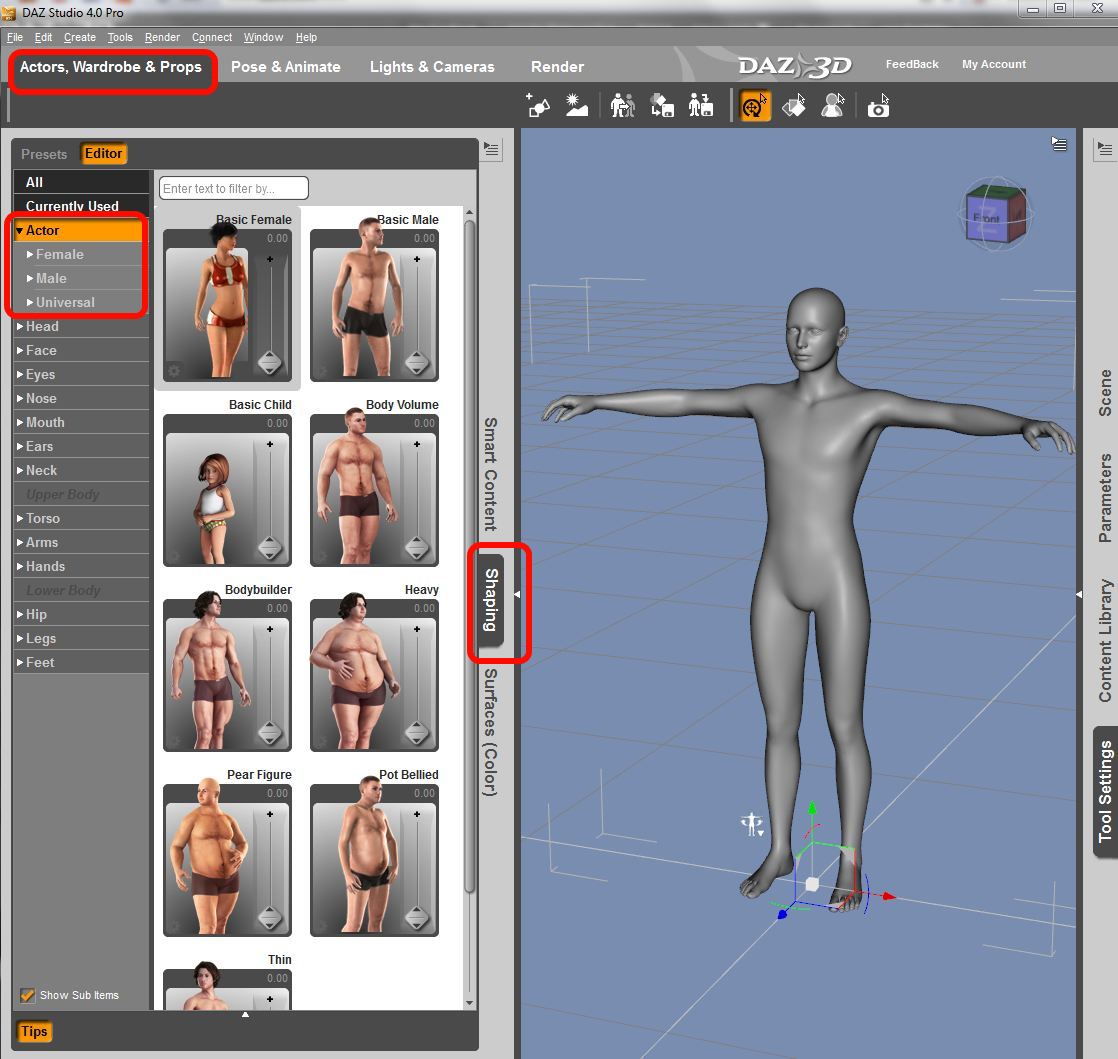
Task: Click the gear icon on Basic Female card
Action: 173,371
